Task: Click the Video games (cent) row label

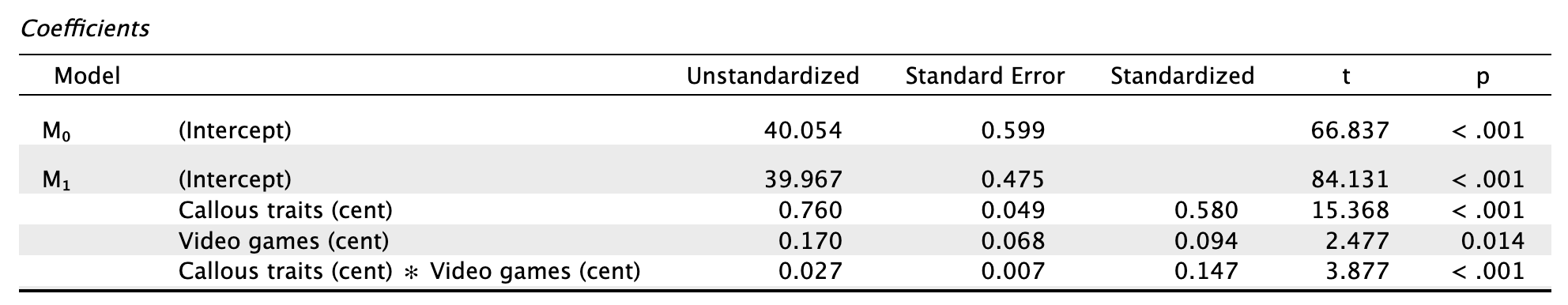Action: coord(284,241)
